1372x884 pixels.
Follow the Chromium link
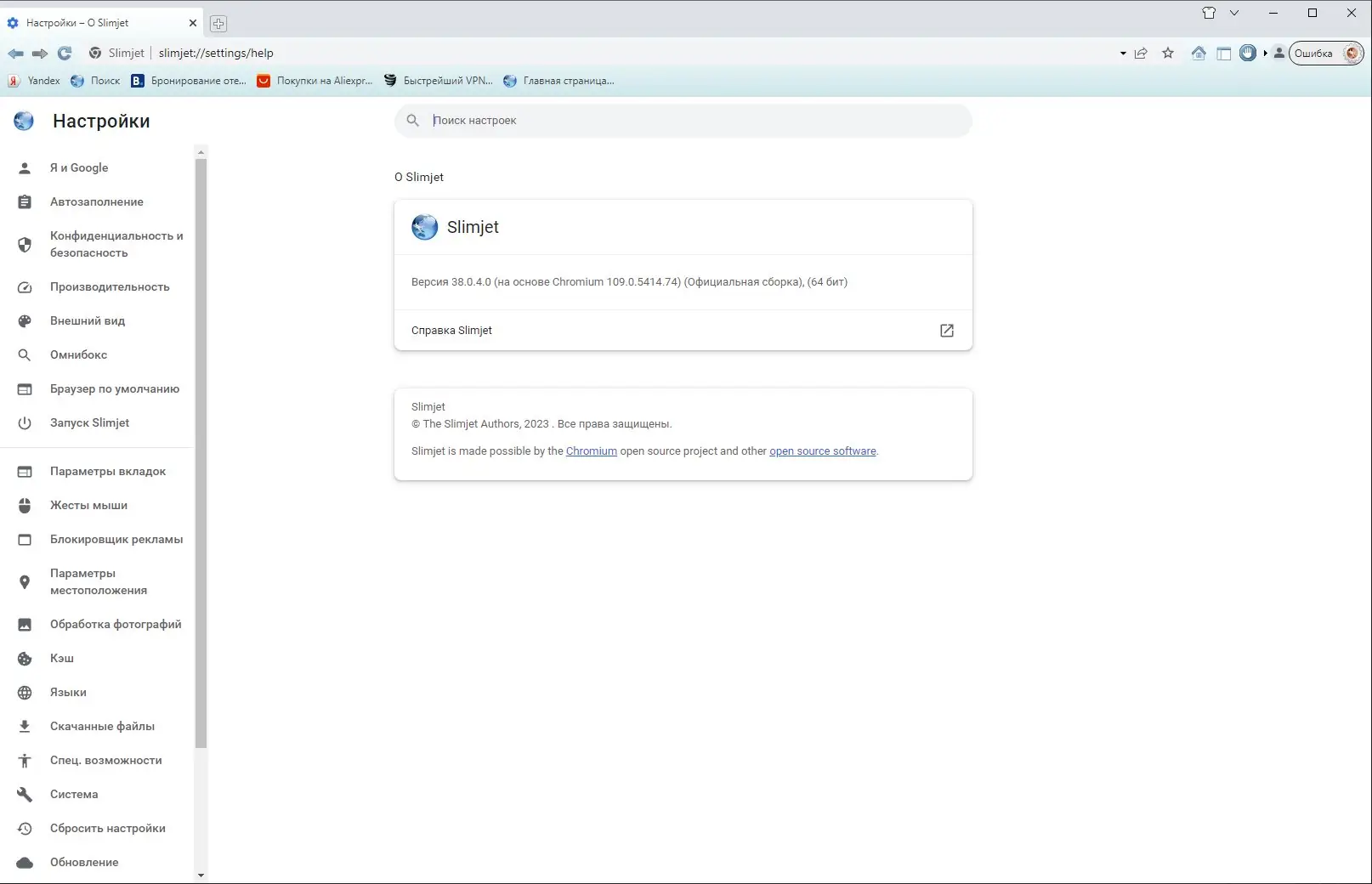[x=592, y=451]
